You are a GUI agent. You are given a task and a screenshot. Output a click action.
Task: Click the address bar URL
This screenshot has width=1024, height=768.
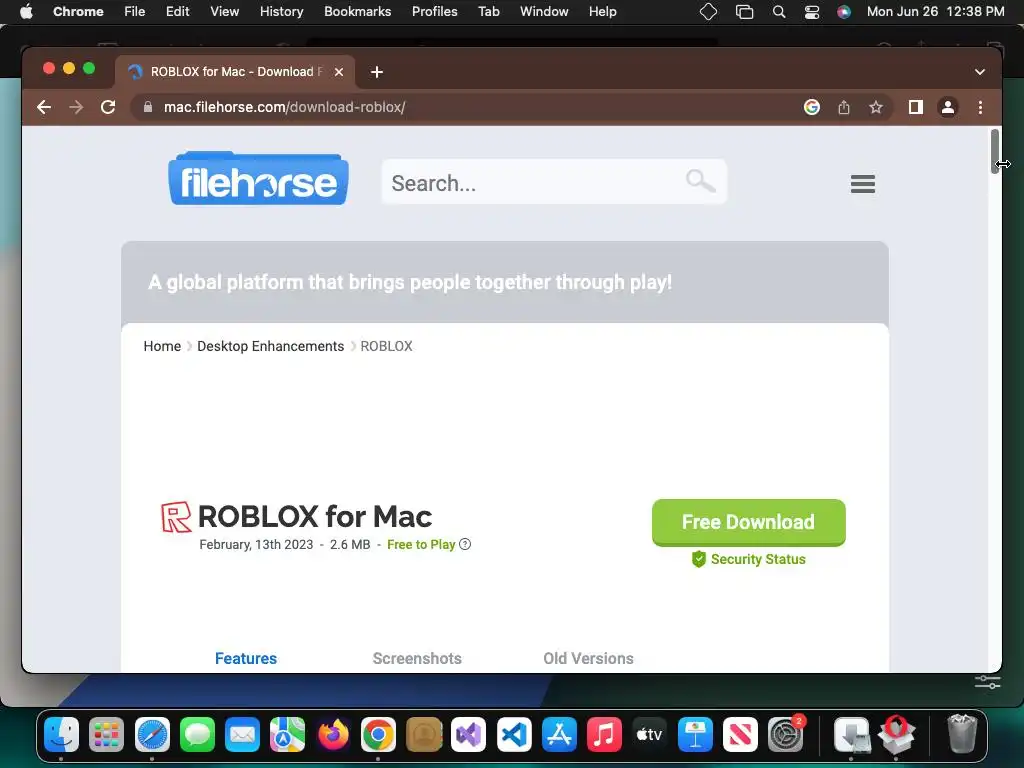[284, 107]
